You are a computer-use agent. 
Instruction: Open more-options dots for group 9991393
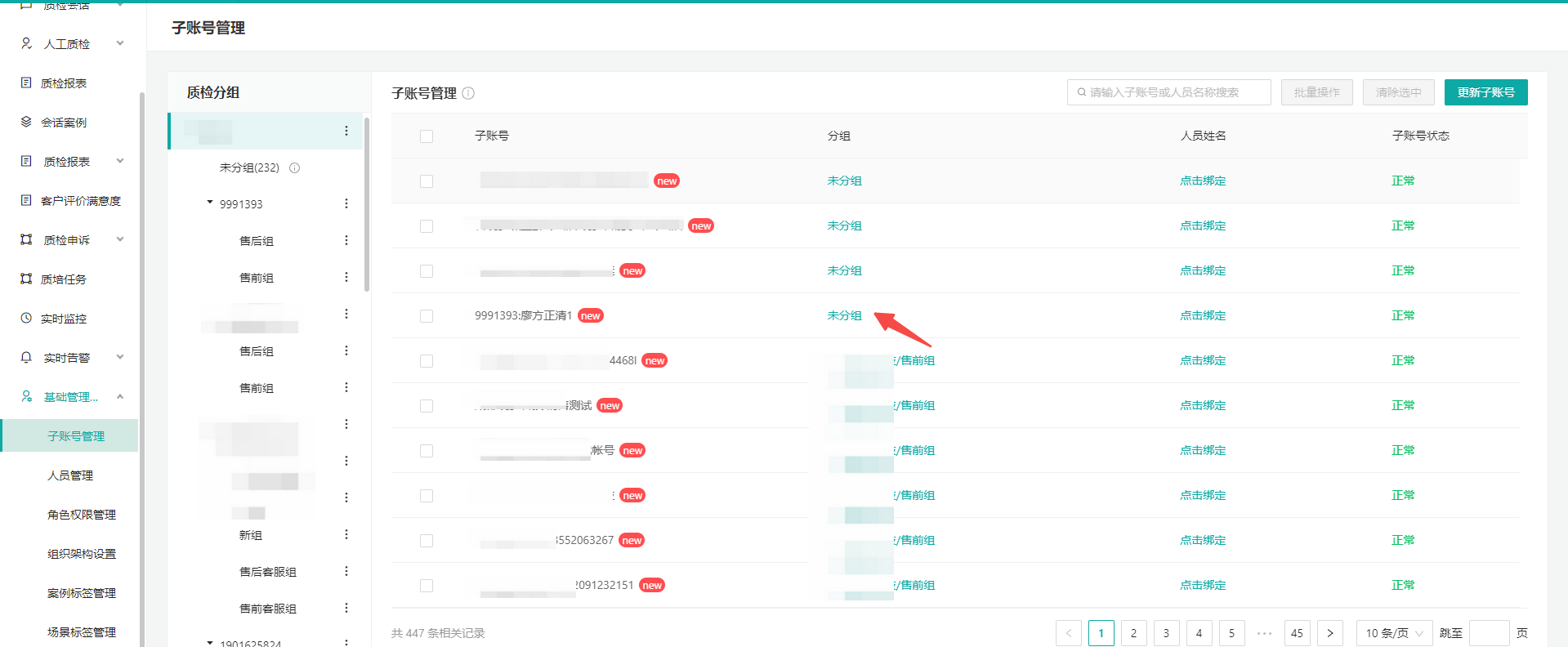click(x=346, y=203)
